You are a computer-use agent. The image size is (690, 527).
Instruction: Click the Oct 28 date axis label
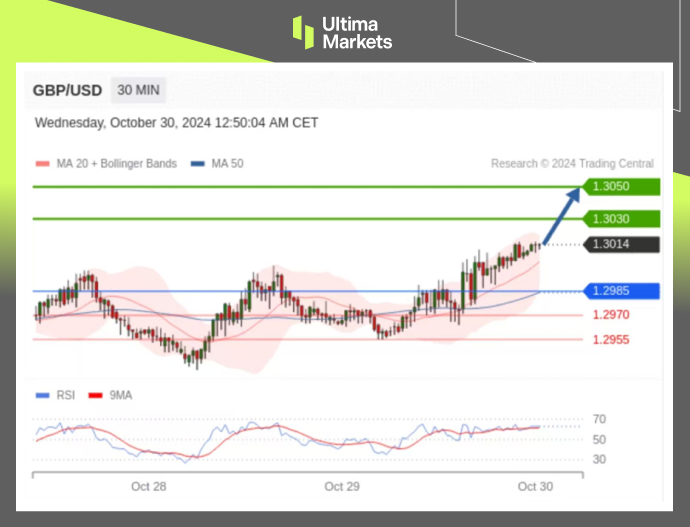(x=149, y=487)
